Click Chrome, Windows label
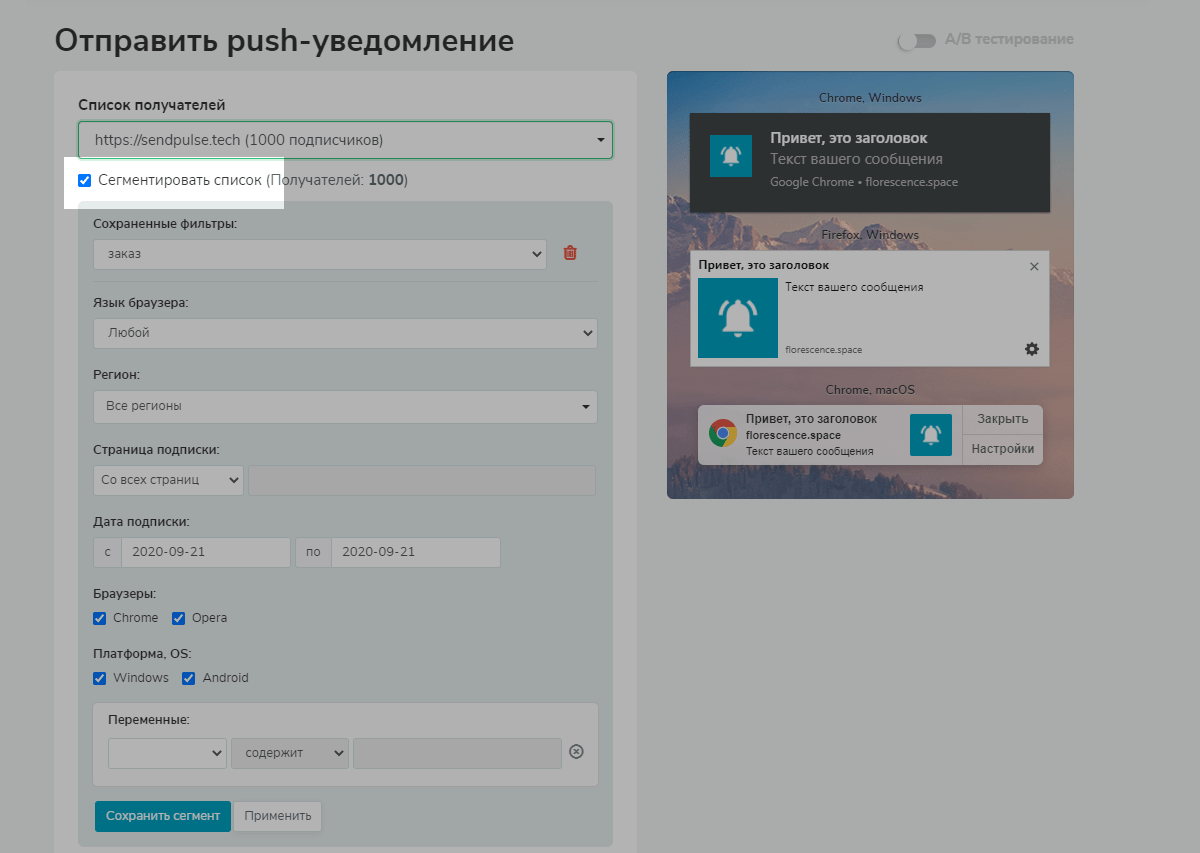 (870, 98)
